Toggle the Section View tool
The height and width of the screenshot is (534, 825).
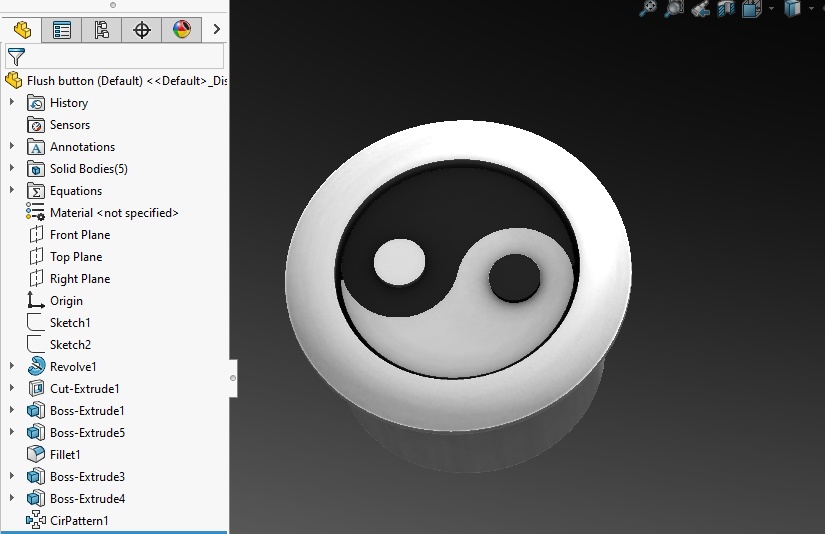pyautogui.click(x=726, y=9)
